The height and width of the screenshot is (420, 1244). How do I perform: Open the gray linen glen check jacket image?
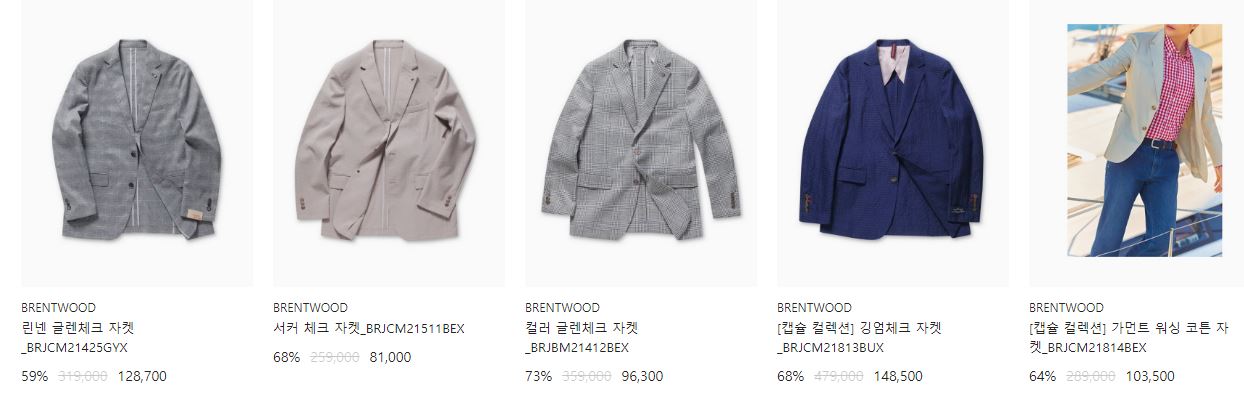[x=137, y=143]
